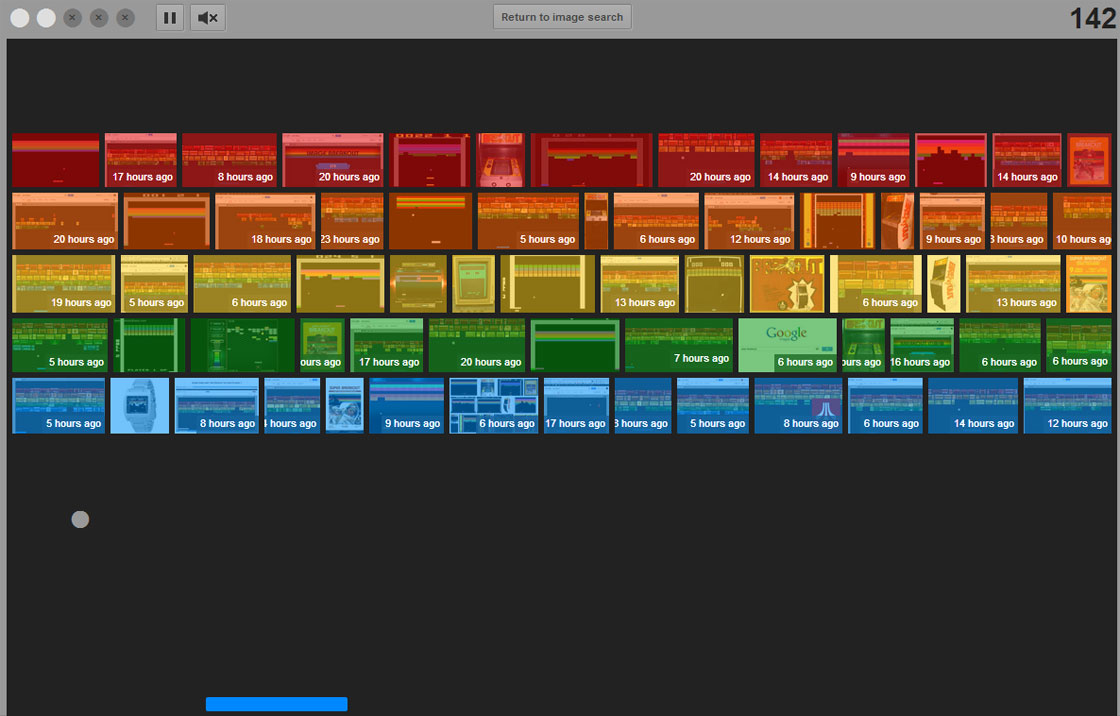This screenshot has height=716, width=1120.
Task: Click the blue wristwatch thumbnail brick
Action: 139,405
